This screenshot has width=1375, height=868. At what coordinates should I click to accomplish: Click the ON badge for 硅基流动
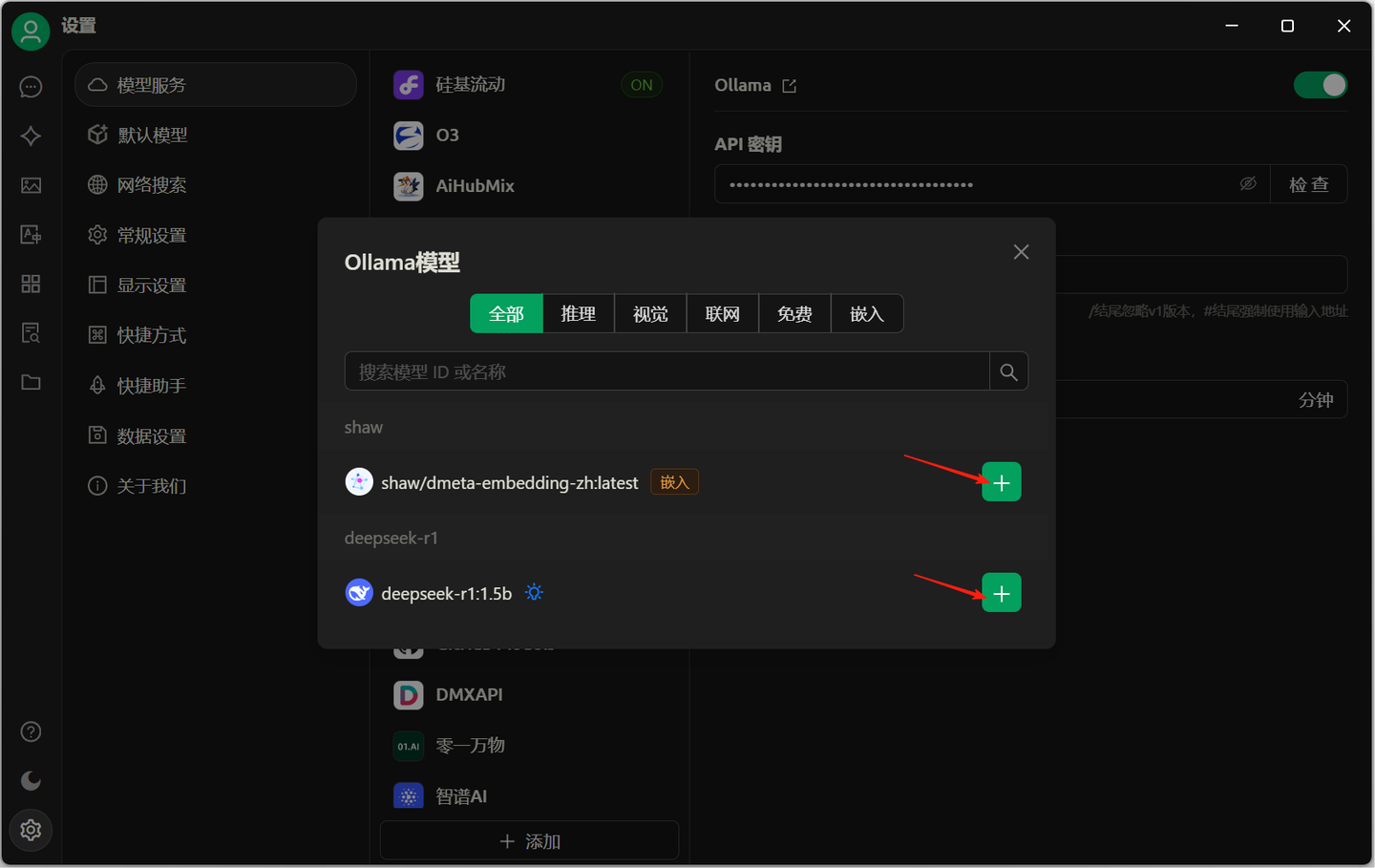click(642, 85)
